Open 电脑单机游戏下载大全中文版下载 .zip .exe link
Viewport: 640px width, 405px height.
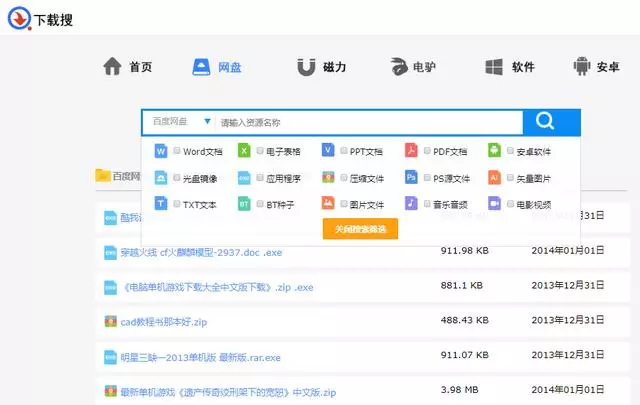pyautogui.click(x=218, y=287)
